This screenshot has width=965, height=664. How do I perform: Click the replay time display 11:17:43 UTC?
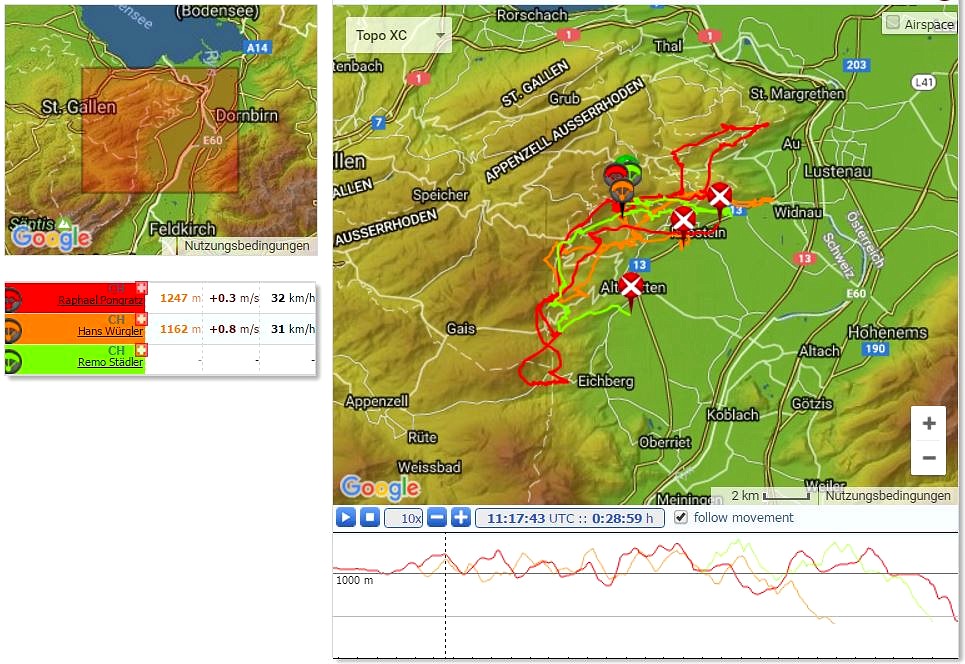coord(570,518)
